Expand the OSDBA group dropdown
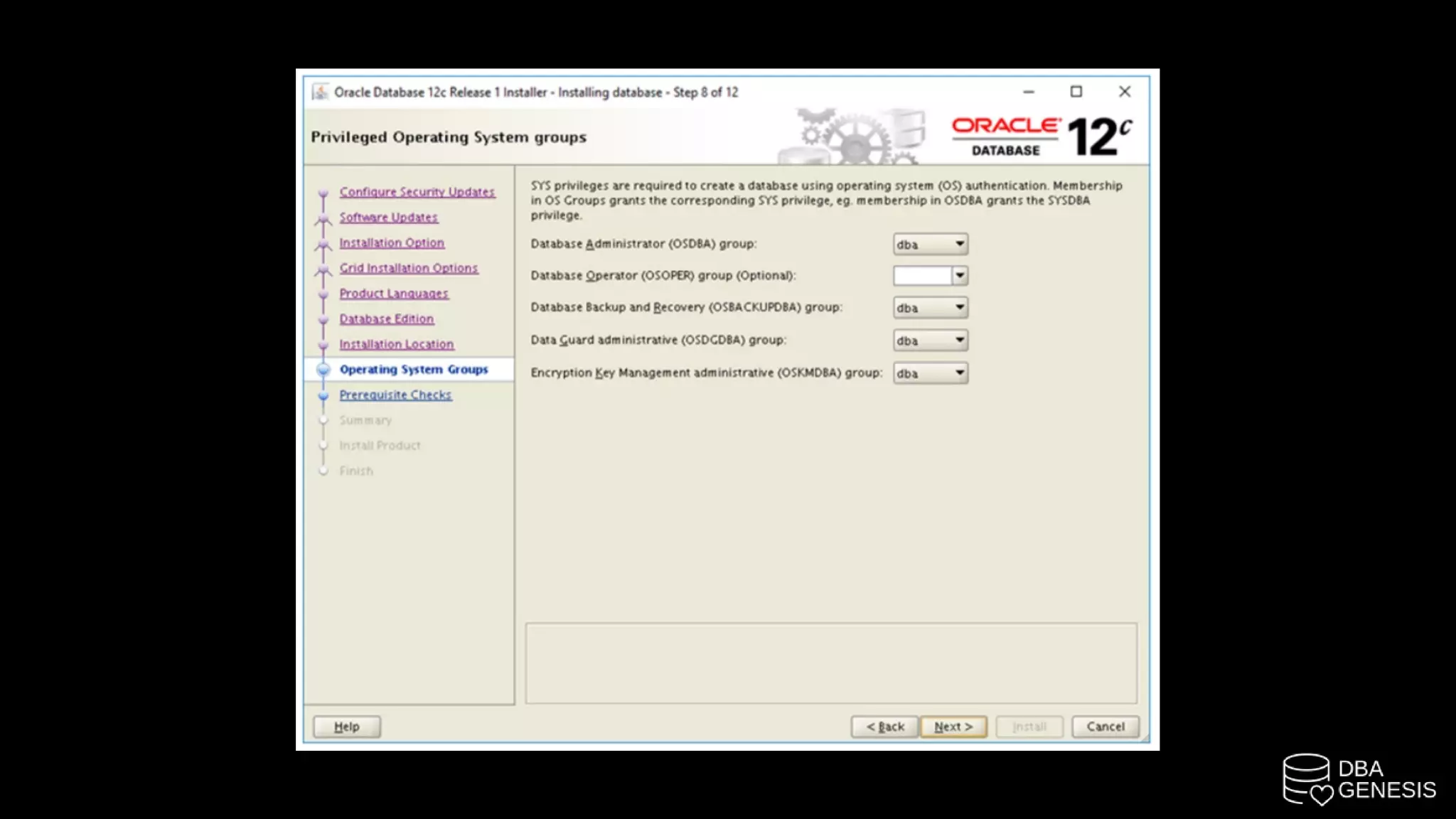The image size is (1456, 819). [959, 244]
